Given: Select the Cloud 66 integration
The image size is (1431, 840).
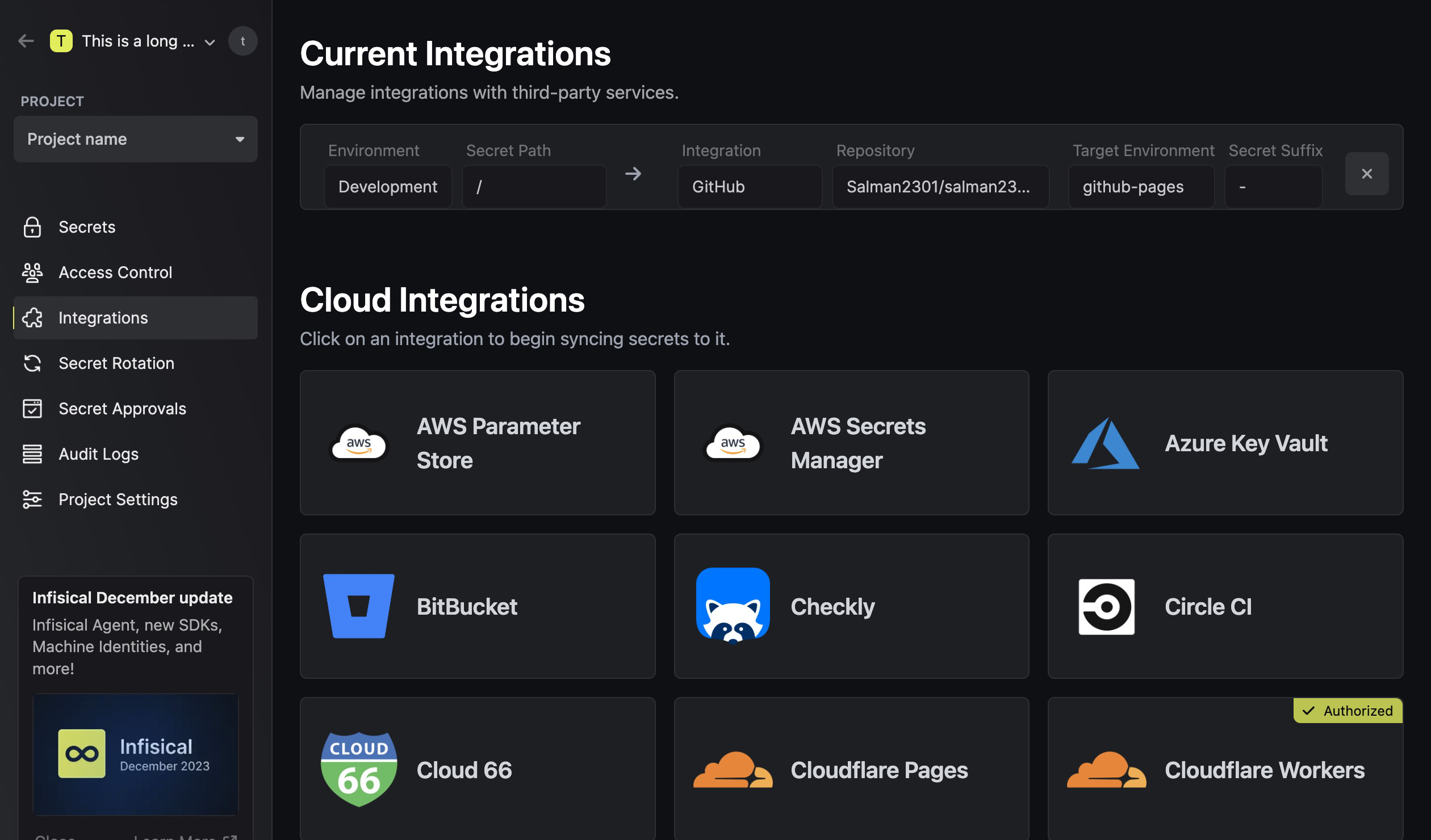Looking at the screenshot, I should [478, 768].
